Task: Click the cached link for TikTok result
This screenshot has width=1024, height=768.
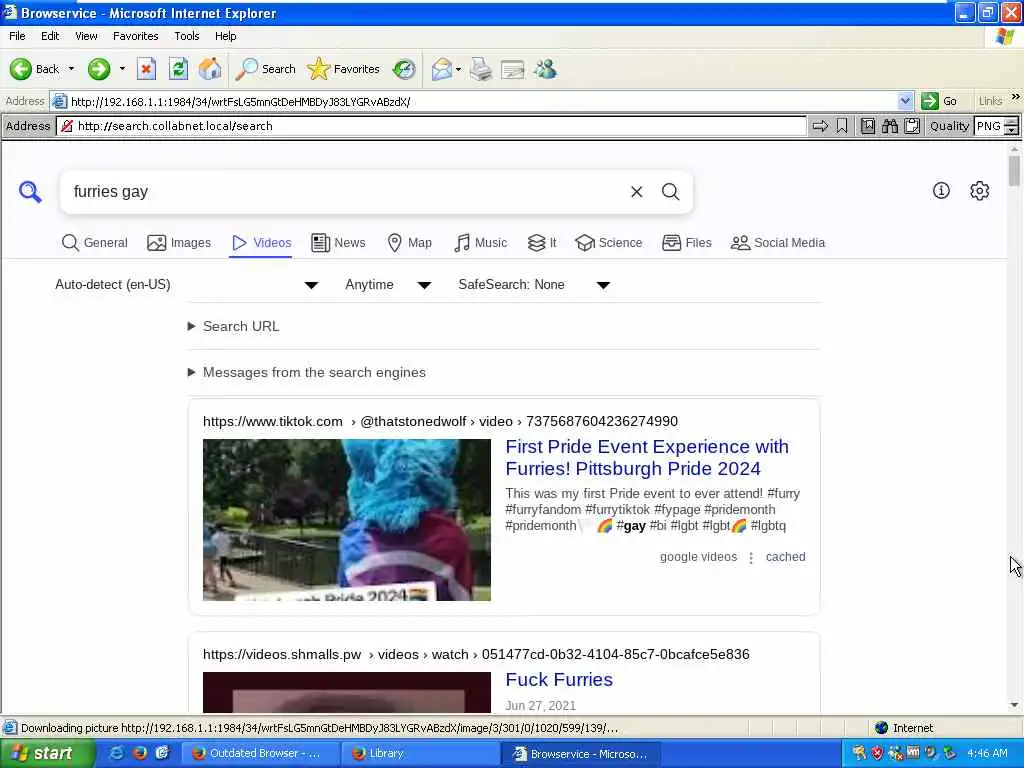Action: [786, 557]
